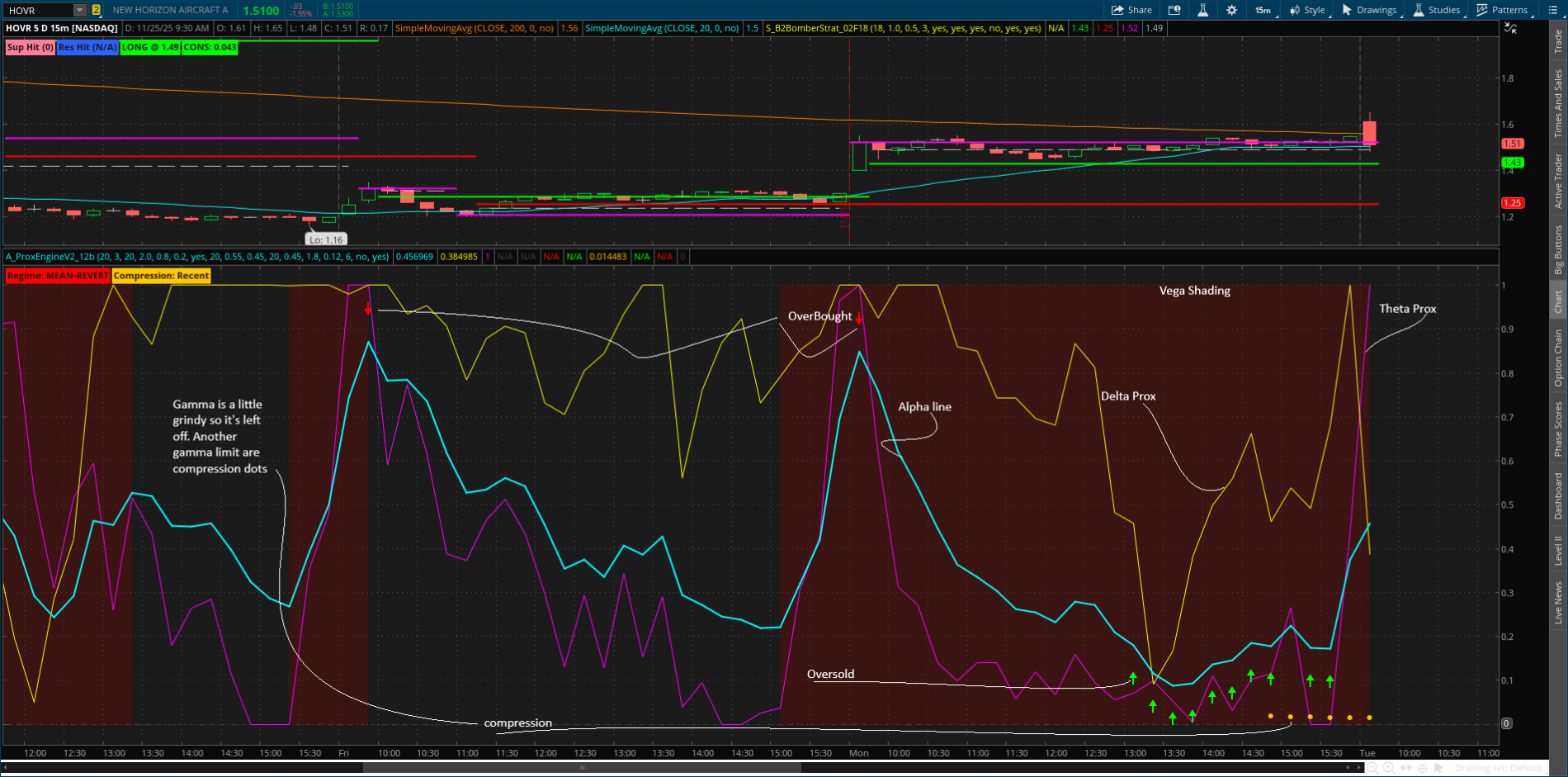Open the list menu icon at top right
The height and width of the screenshot is (777, 1568).
[1552, 10]
